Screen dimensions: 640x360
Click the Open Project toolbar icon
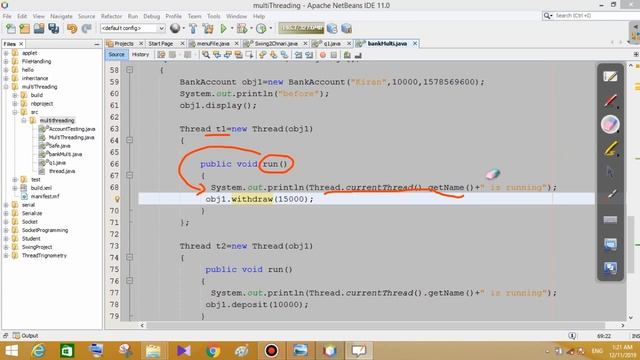(39, 29)
